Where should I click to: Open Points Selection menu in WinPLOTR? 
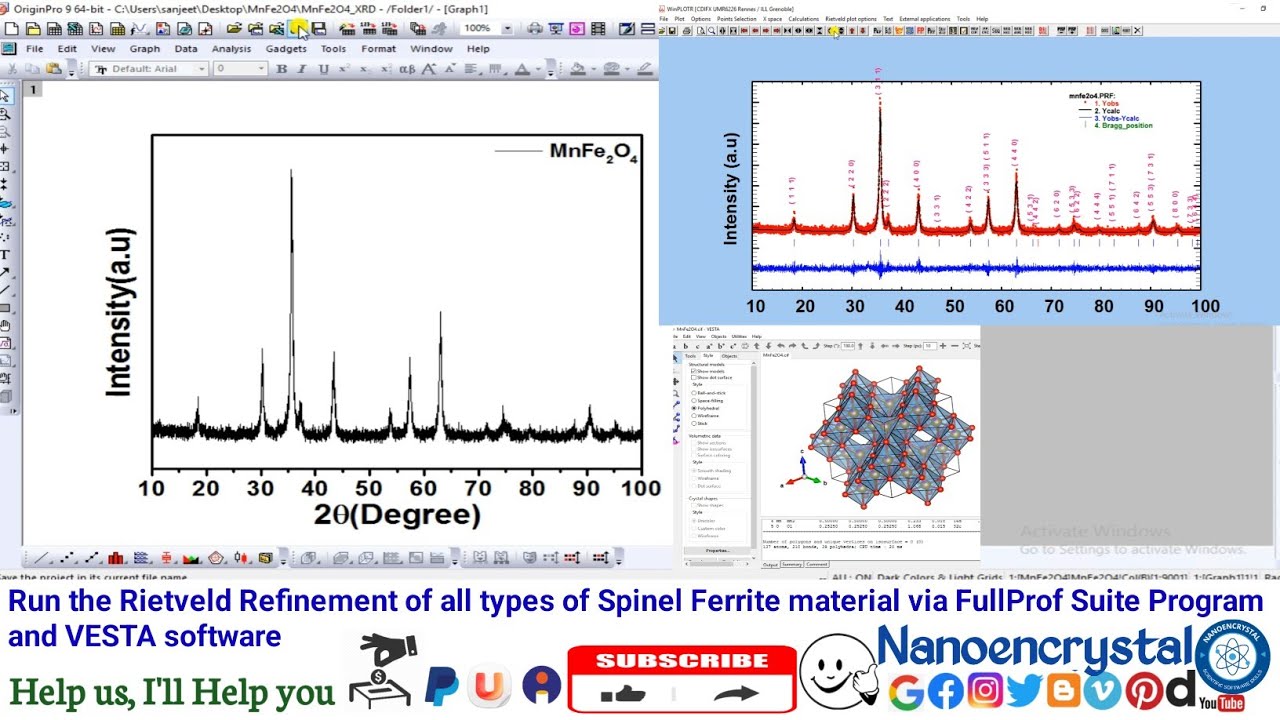coord(737,19)
